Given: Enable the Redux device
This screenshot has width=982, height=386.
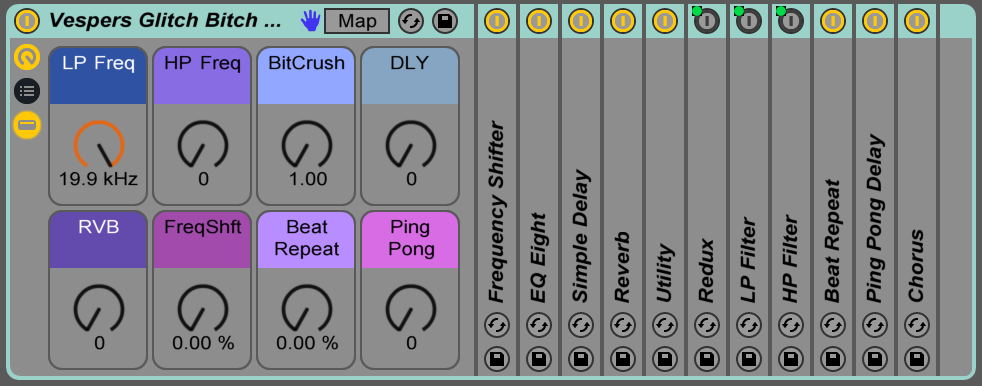Looking at the screenshot, I should 706,21.
